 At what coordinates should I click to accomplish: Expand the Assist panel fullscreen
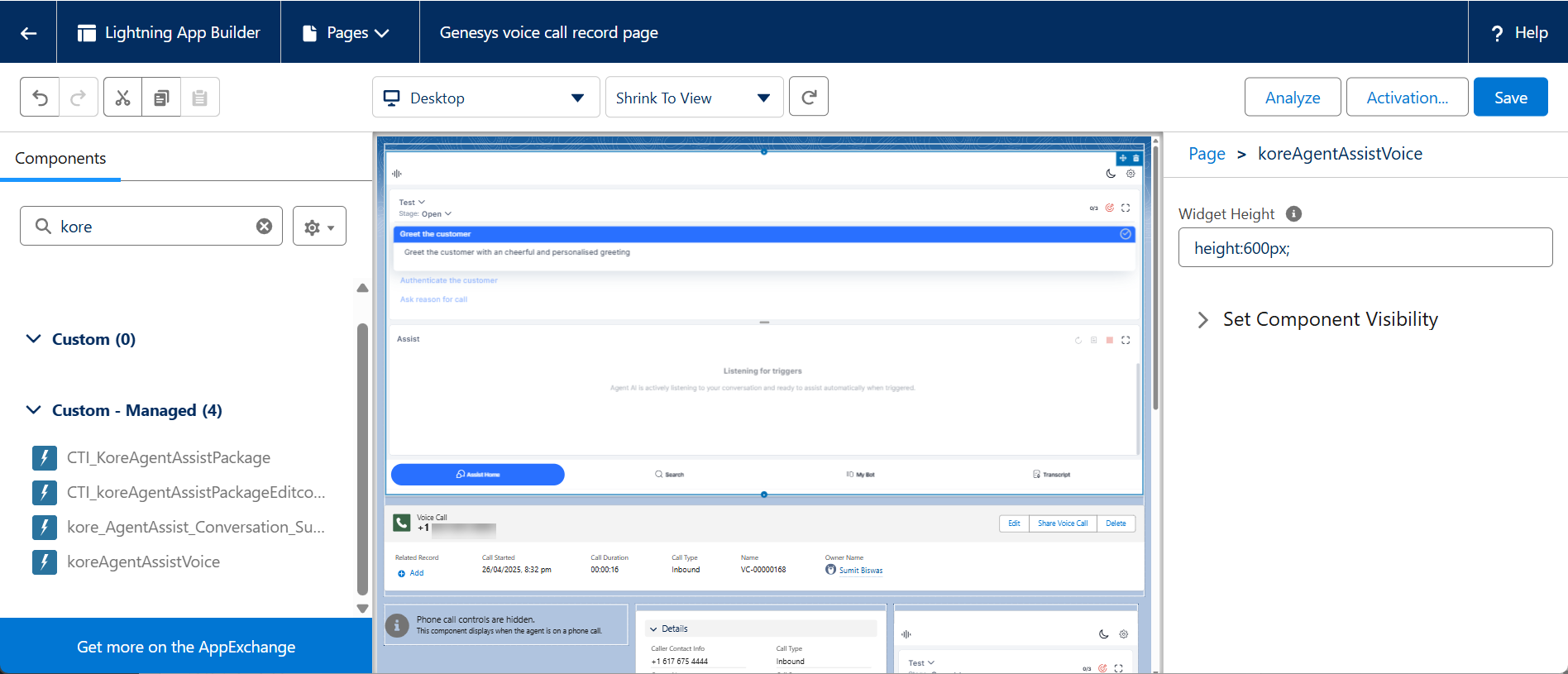pyautogui.click(x=1126, y=340)
